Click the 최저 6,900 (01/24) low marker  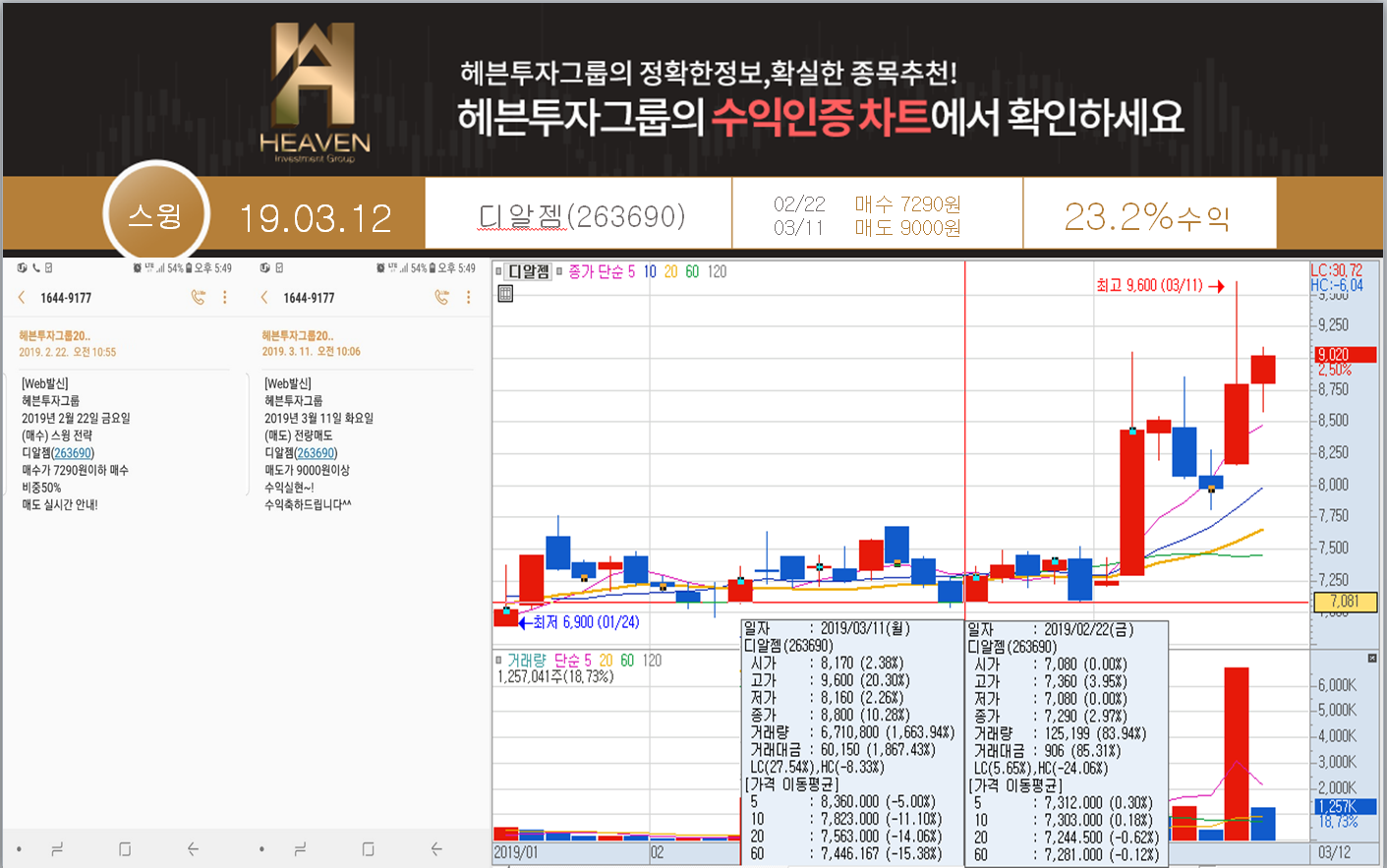(579, 622)
